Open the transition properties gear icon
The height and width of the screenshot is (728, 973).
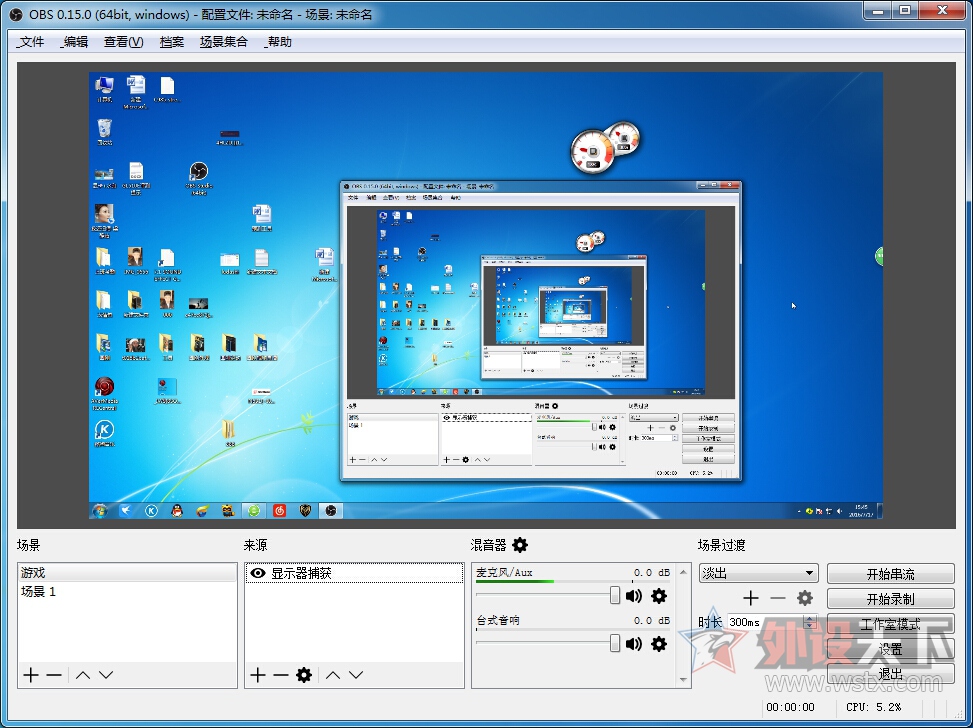tap(805, 598)
